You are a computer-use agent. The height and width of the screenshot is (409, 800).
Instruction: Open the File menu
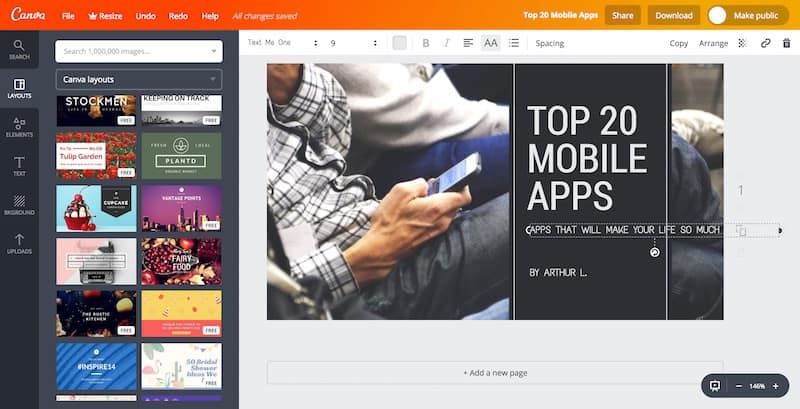[x=68, y=16]
